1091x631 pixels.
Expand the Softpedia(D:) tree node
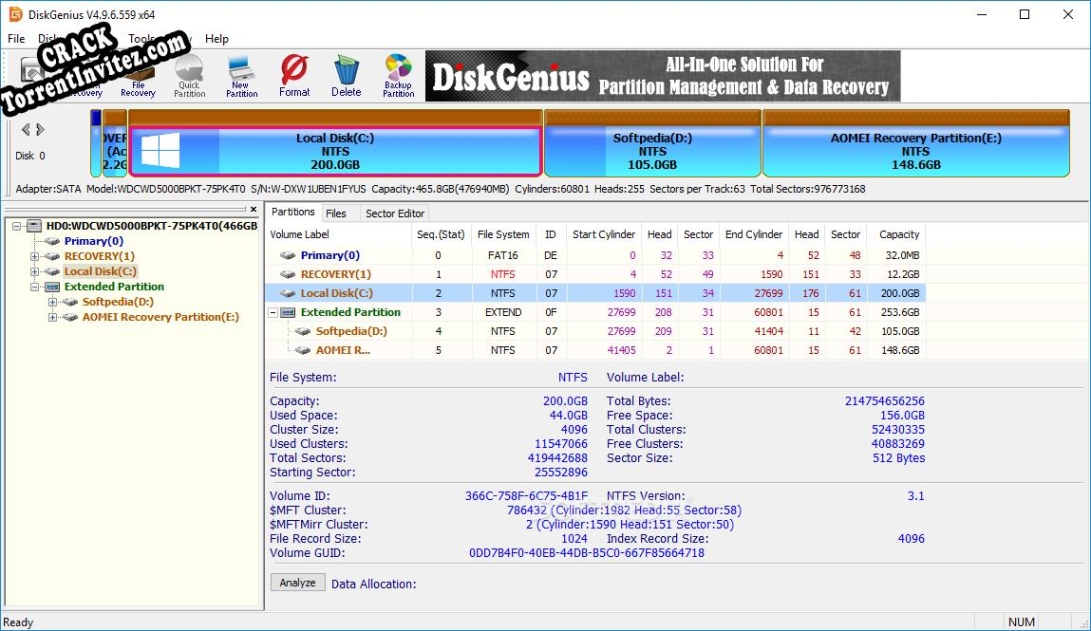(x=53, y=302)
